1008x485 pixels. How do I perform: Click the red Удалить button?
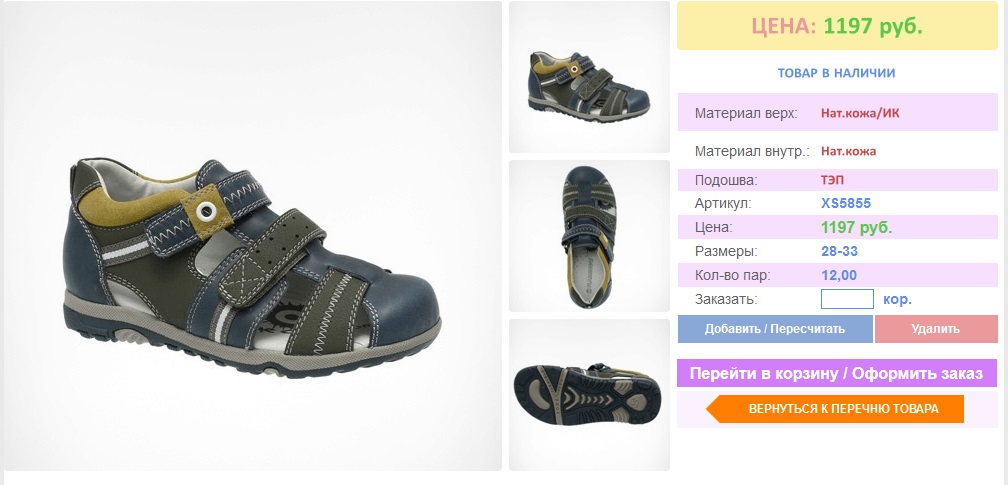click(x=936, y=329)
